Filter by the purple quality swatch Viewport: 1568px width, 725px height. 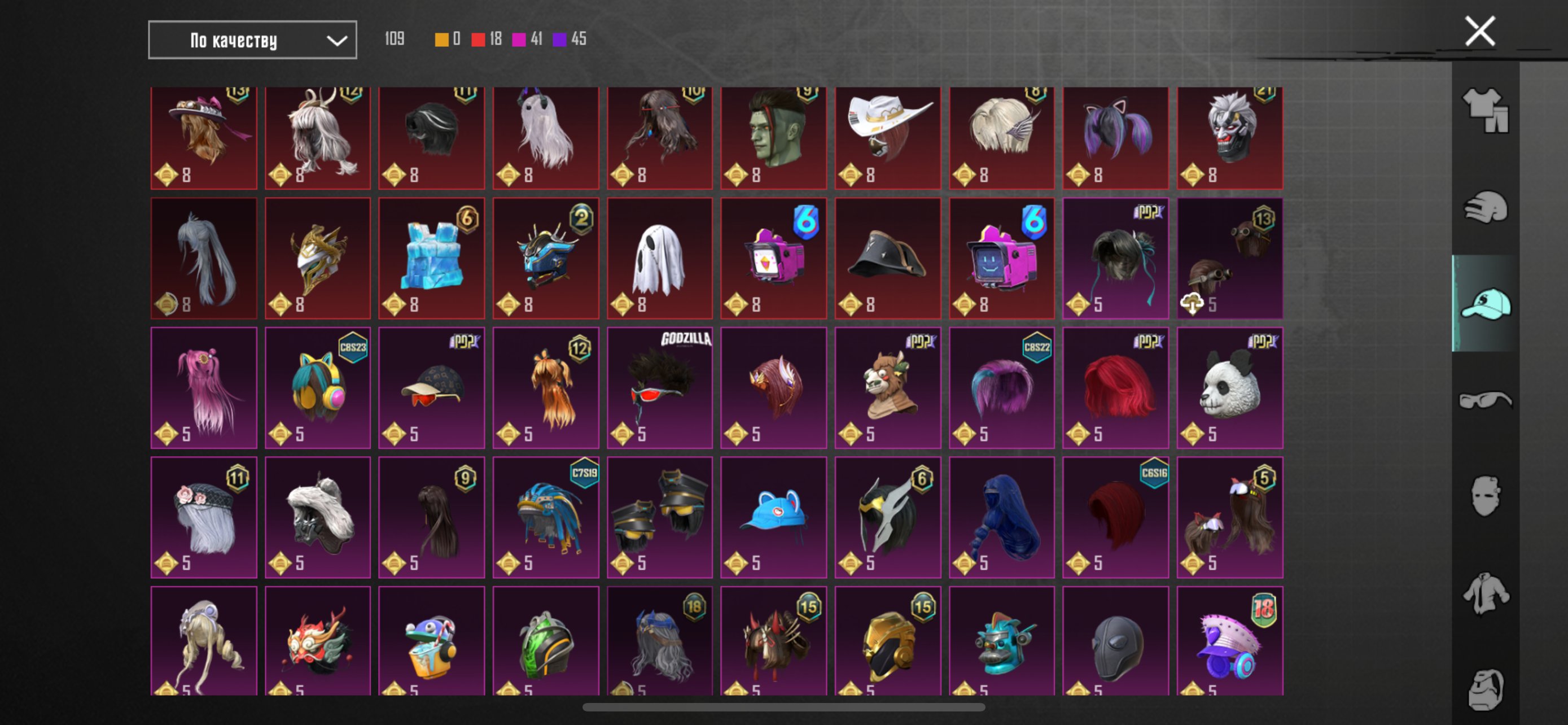(559, 40)
